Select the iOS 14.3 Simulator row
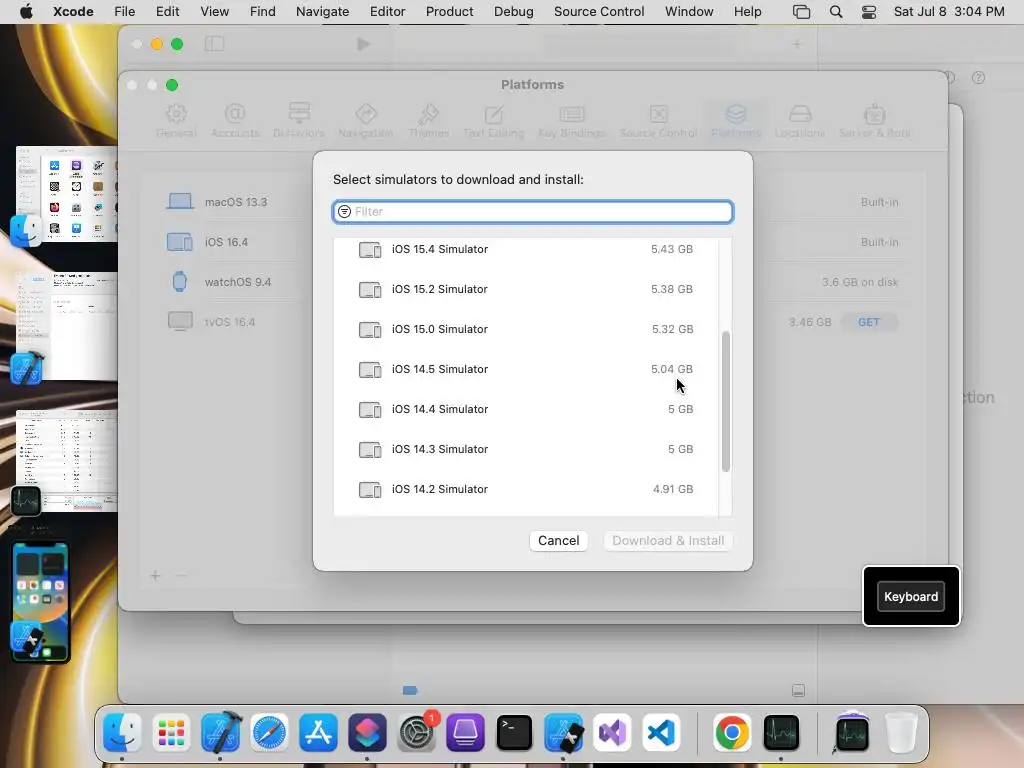Image resolution: width=1024 pixels, height=768 pixels. (526, 449)
